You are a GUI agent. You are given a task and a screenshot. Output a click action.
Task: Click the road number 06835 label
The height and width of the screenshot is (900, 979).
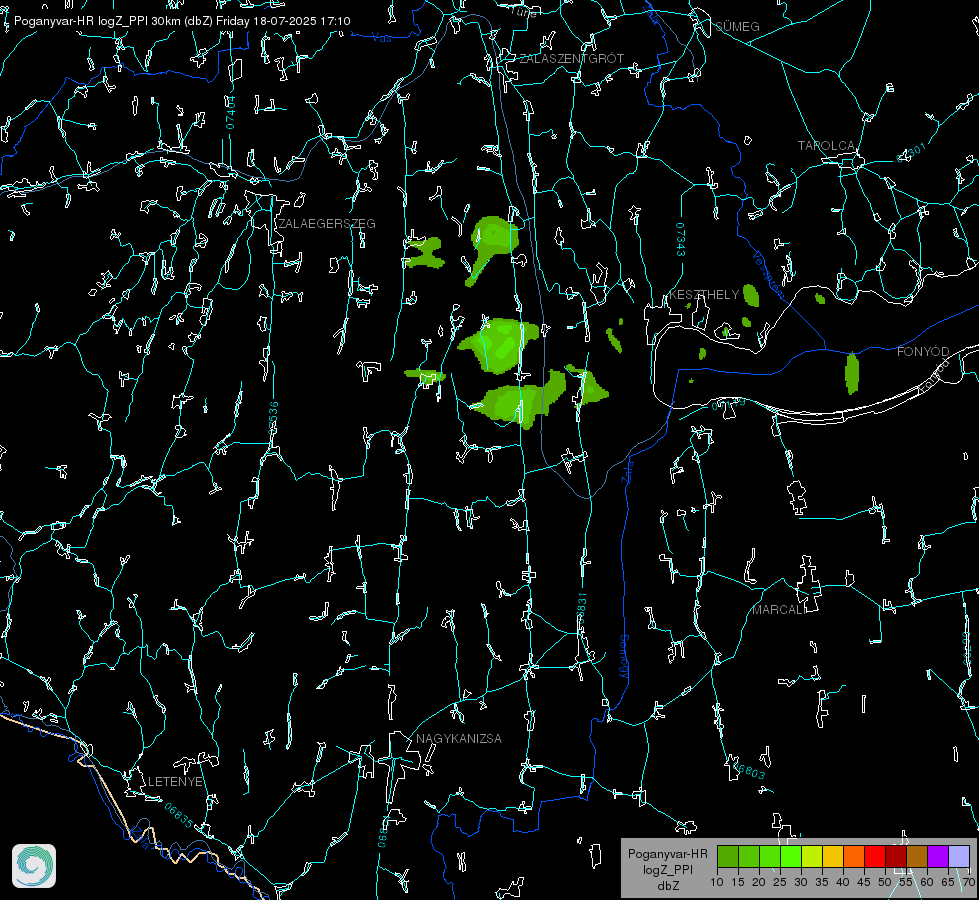click(x=179, y=815)
